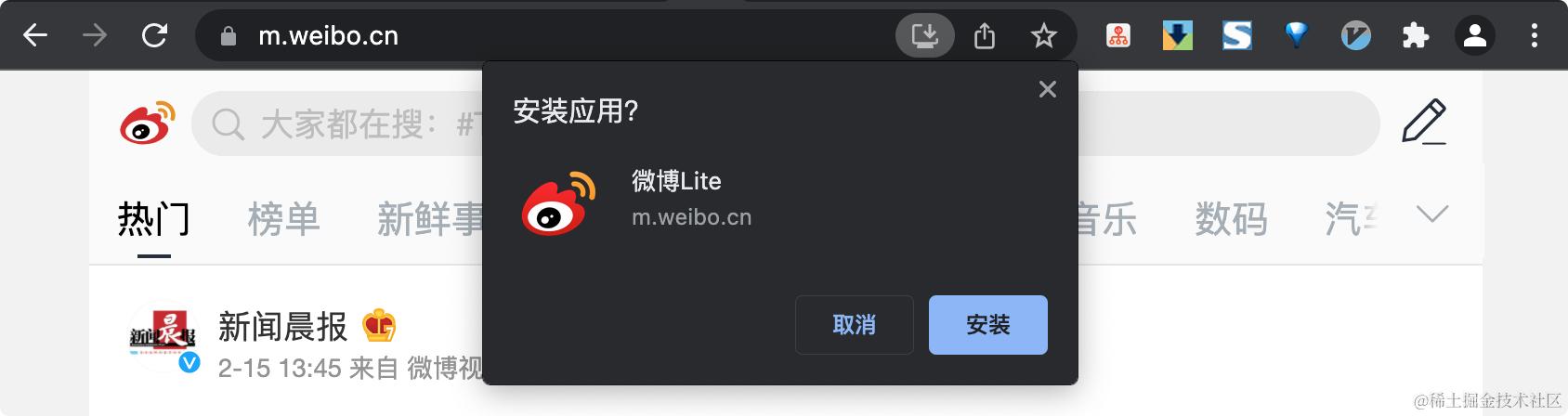Image resolution: width=1568 pixels, height=416 pixels.
Task: Reload the page
Action: (x=154, y=36)
